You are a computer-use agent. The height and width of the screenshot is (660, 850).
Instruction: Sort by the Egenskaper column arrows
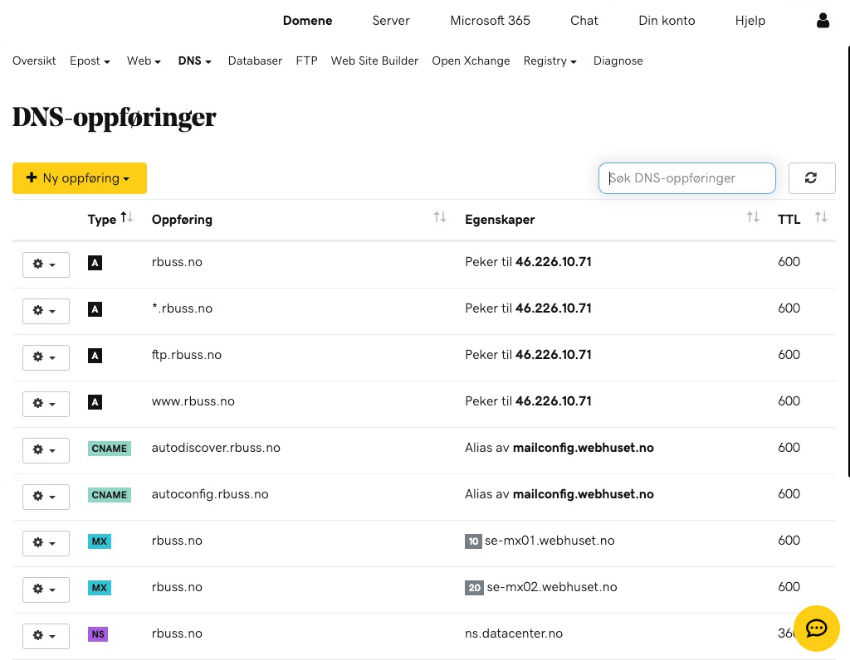tap(753, 218)
